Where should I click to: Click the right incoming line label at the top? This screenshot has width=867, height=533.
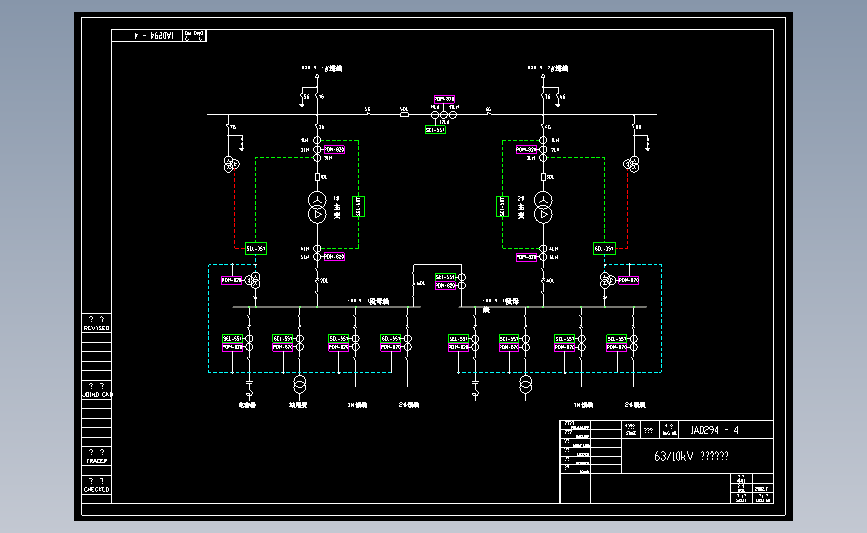548,69
